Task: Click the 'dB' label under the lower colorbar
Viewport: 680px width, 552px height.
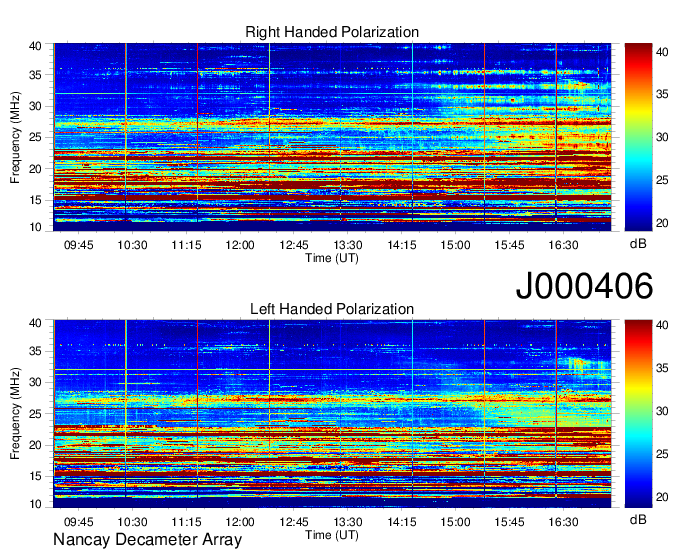Action: (638, 519)
